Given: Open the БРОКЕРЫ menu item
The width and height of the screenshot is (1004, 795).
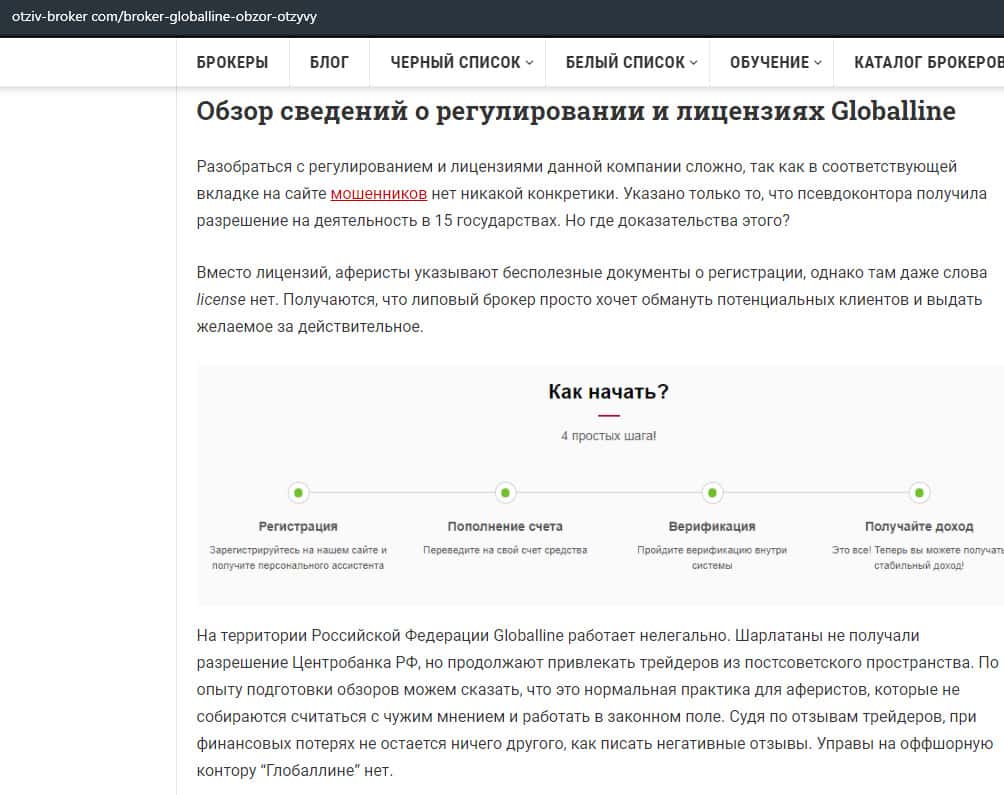Looking at the screenshot, I should coord(232,62).
